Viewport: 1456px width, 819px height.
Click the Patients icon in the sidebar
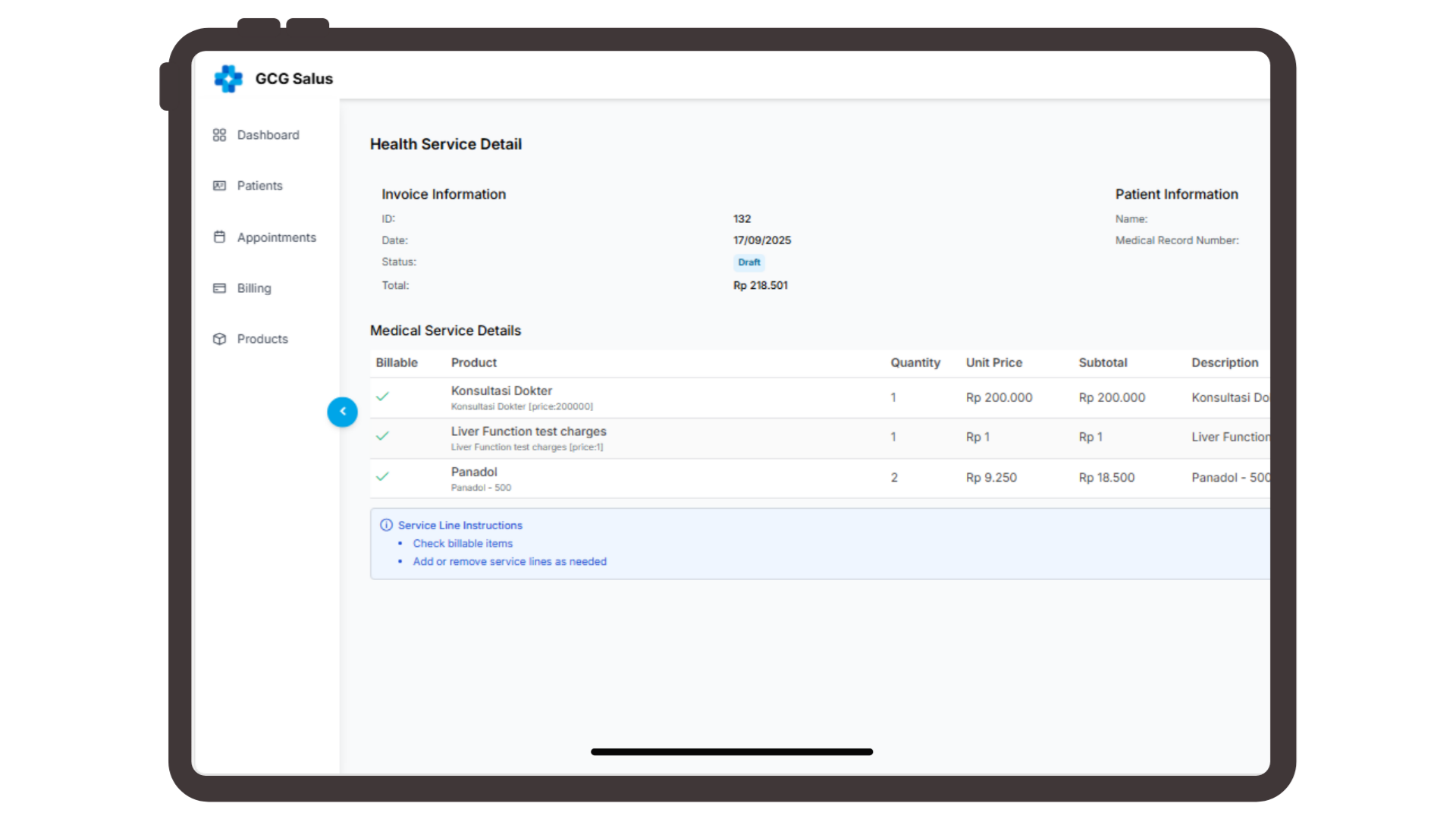pyautogui.click(x=220, y=186)
